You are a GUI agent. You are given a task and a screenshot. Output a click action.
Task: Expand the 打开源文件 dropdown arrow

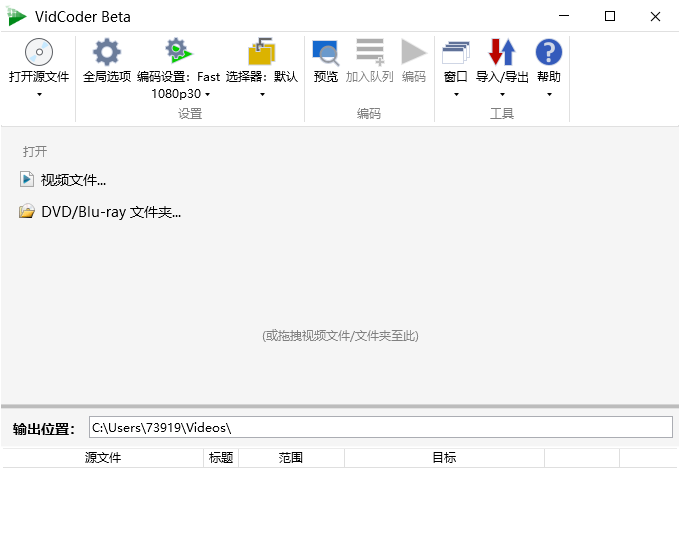39,95
